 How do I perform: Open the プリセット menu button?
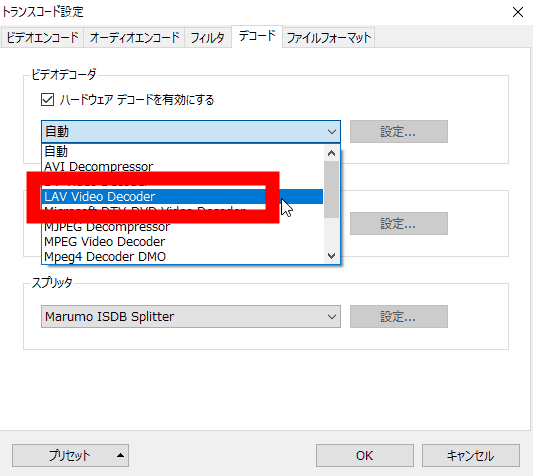pyautogui.click(x=70, y=455)
